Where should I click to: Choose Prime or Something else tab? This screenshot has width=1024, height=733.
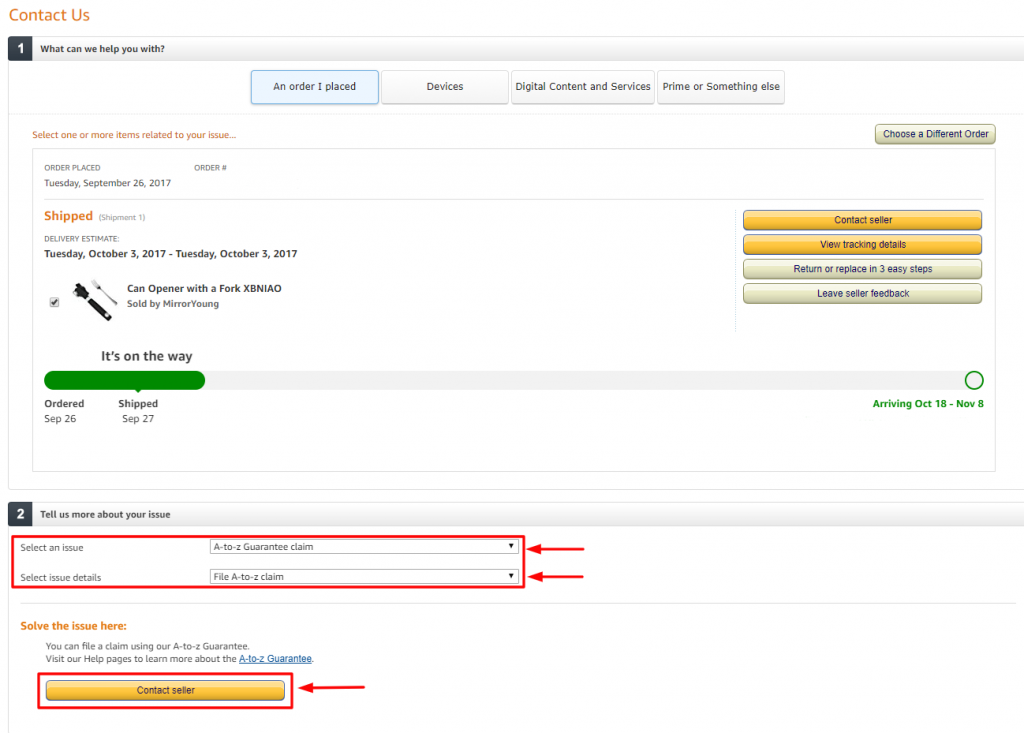pyautogui.click(x=720, y=87)
